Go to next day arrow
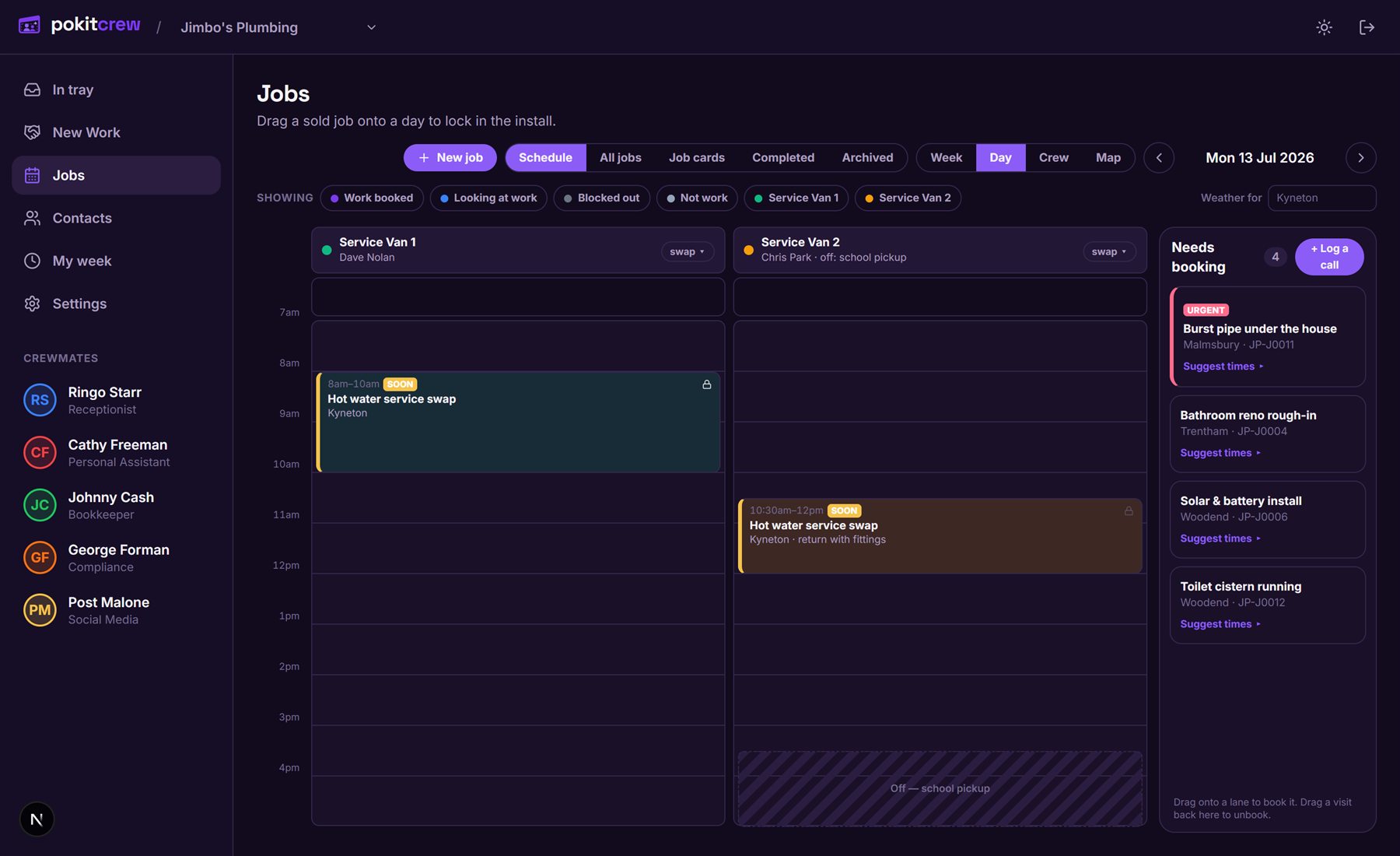Screen dimensions: 1400x856 point(1361,158)
